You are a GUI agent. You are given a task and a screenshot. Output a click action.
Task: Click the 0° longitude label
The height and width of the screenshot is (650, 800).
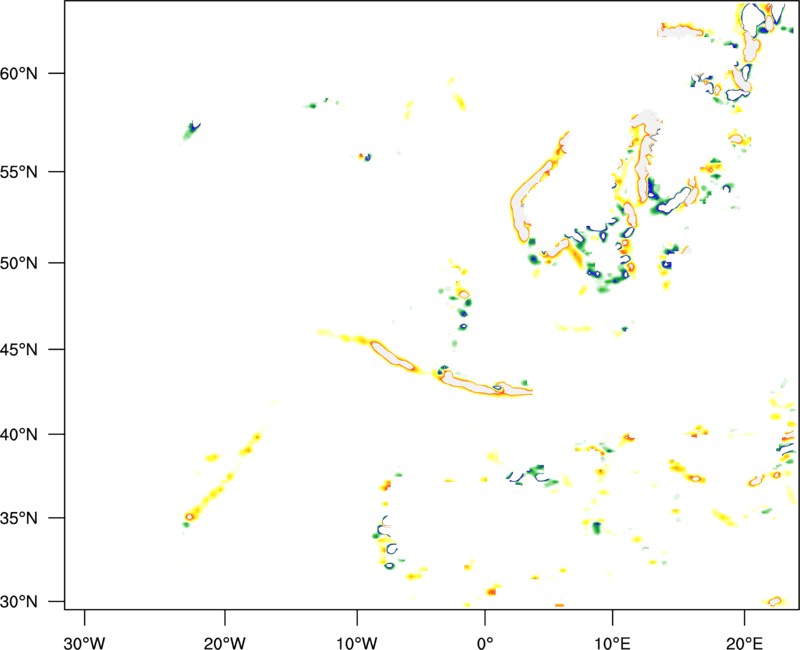(x=485, y=630)
